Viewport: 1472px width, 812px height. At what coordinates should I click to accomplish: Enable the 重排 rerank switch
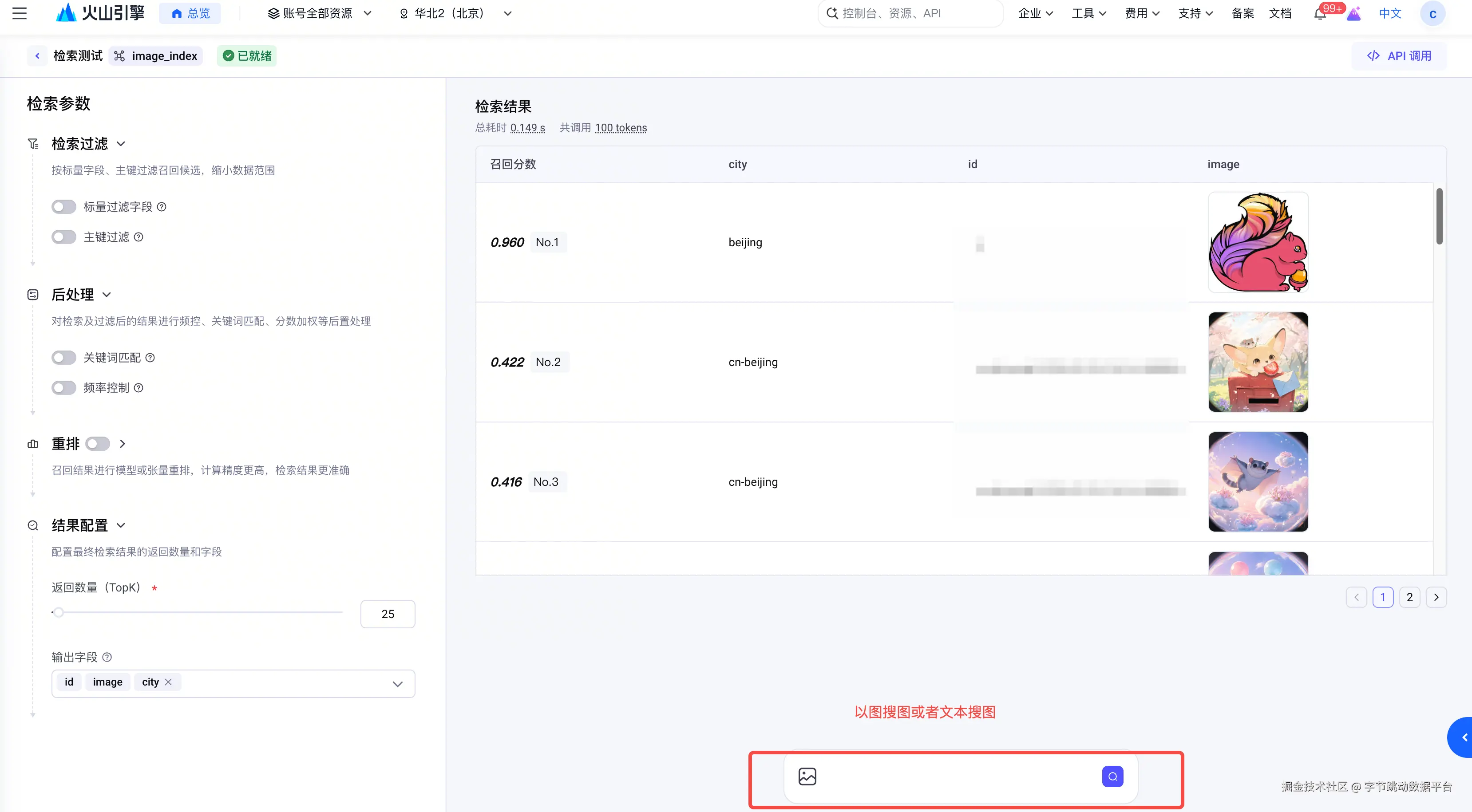98,443
